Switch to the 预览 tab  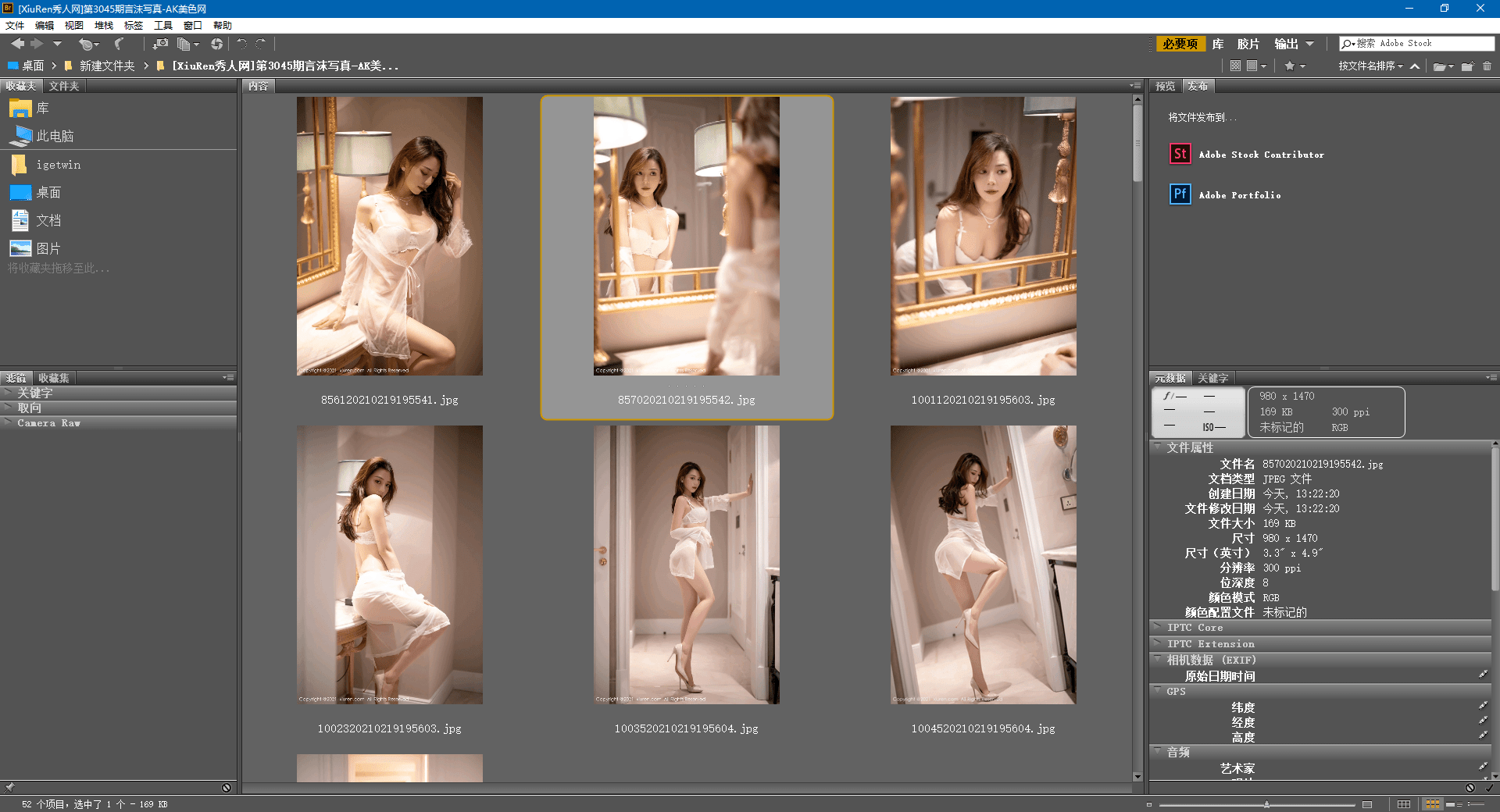coord(1166,86)
